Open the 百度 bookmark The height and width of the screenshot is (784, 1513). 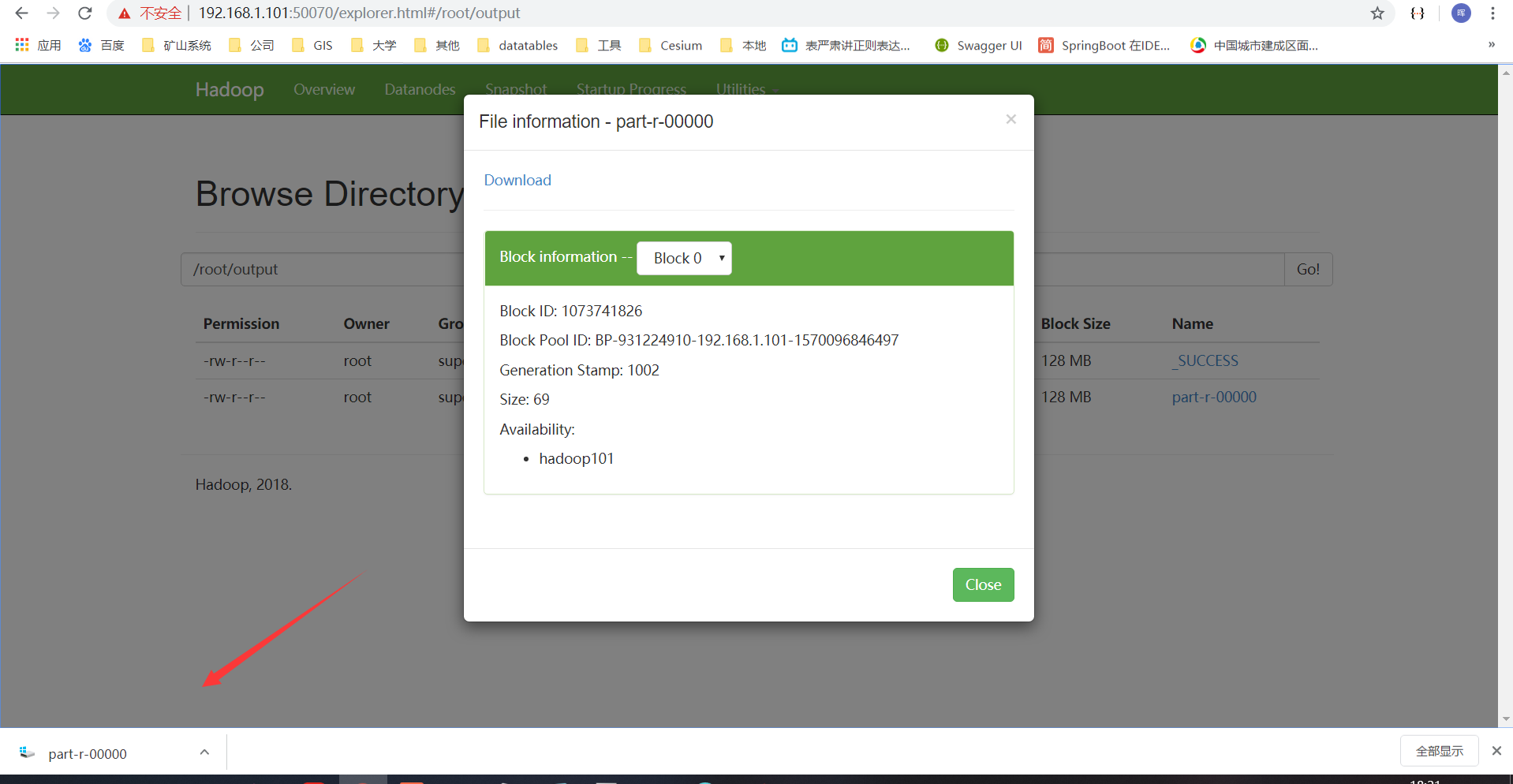101,45
